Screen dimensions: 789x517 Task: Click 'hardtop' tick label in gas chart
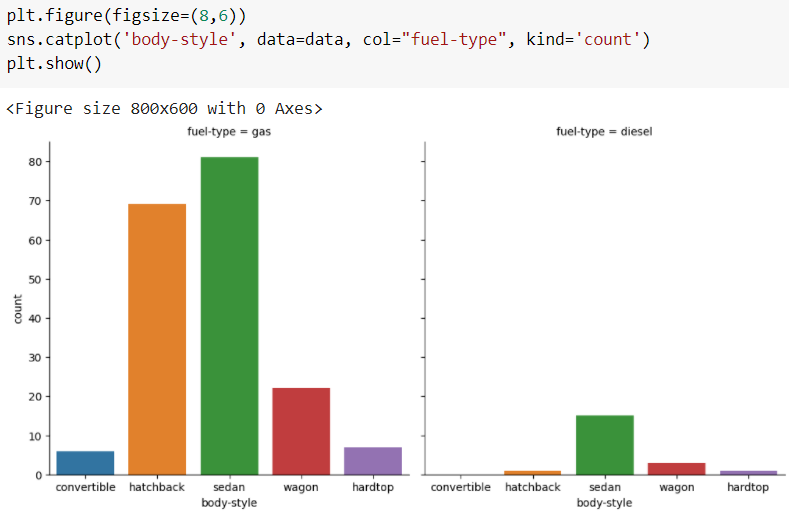pos(373,487)
